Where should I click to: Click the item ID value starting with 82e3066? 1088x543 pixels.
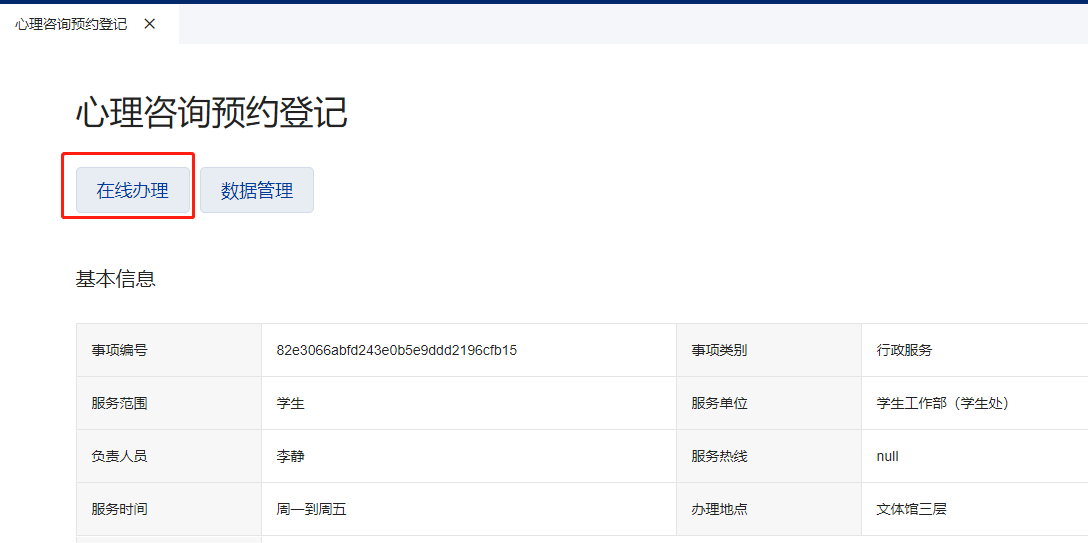[x=397, y=350]
